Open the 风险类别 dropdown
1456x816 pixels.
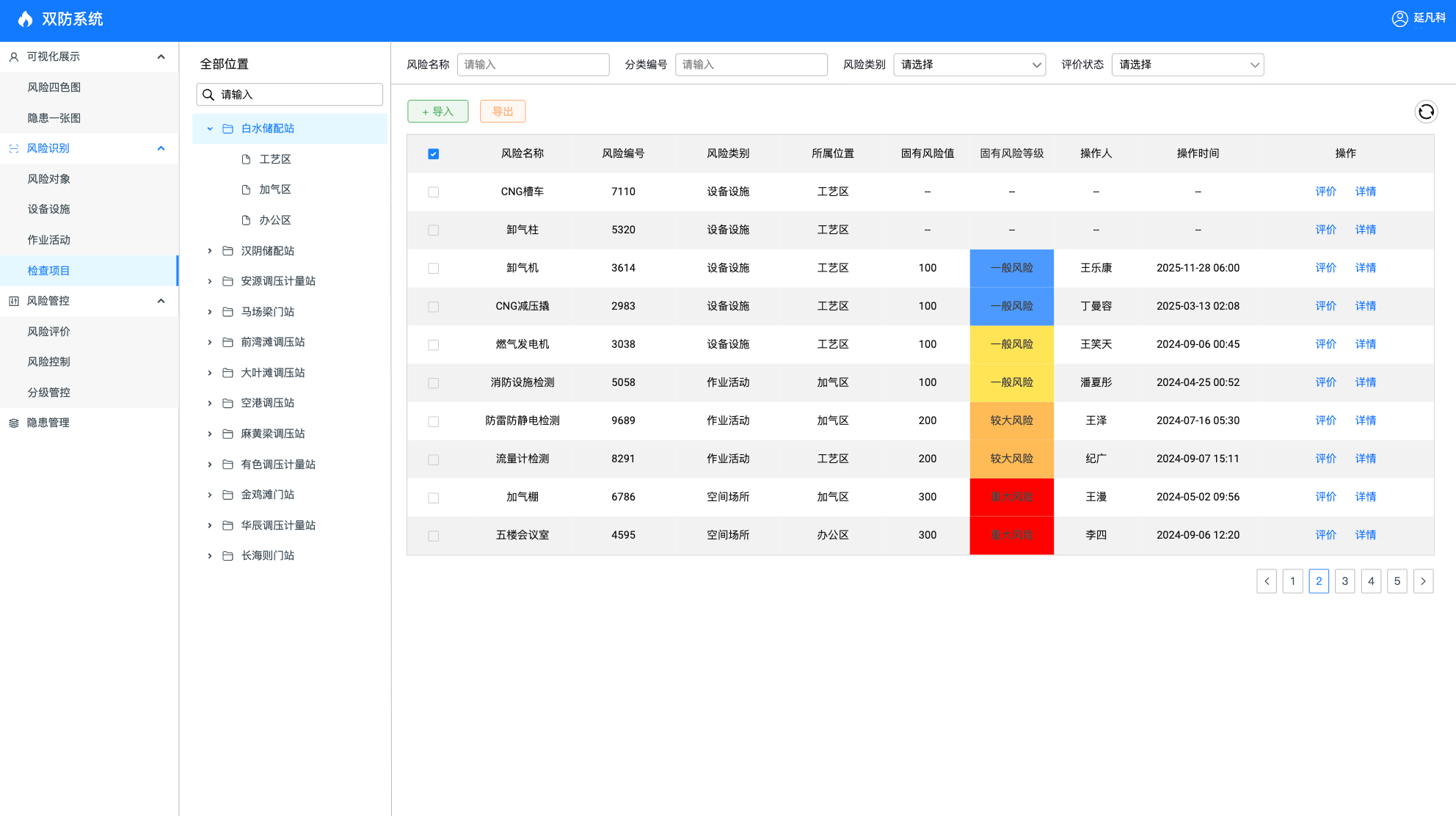tap(969, 65)
